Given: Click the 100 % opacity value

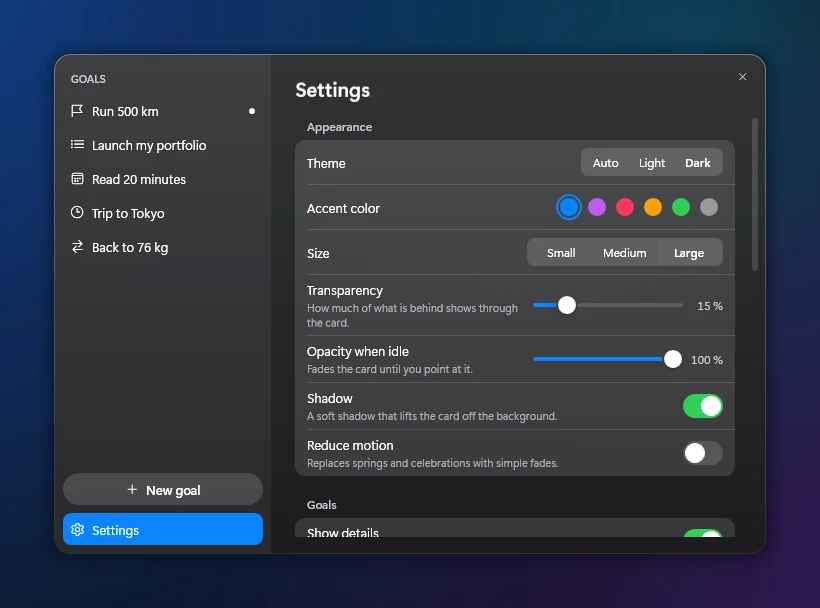Looking at the screenshot, I should tap(707, 360).
